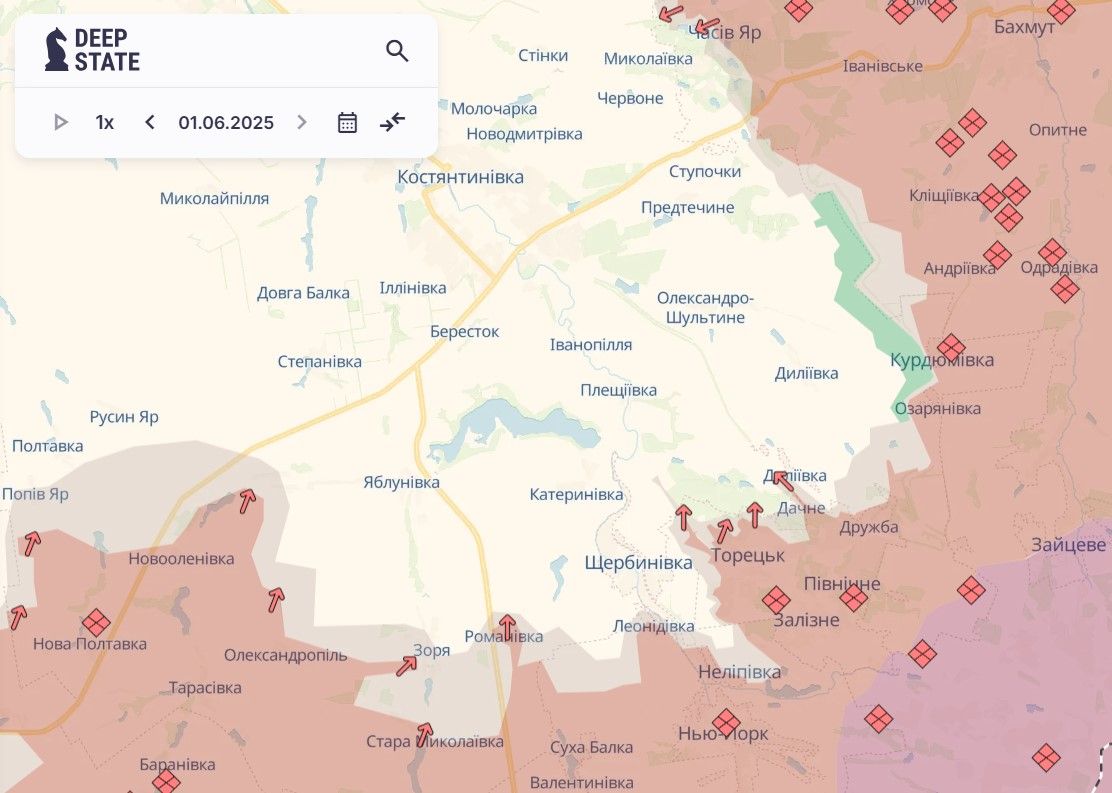Select unit marker above Нью-Йорк label

point(726,722)
